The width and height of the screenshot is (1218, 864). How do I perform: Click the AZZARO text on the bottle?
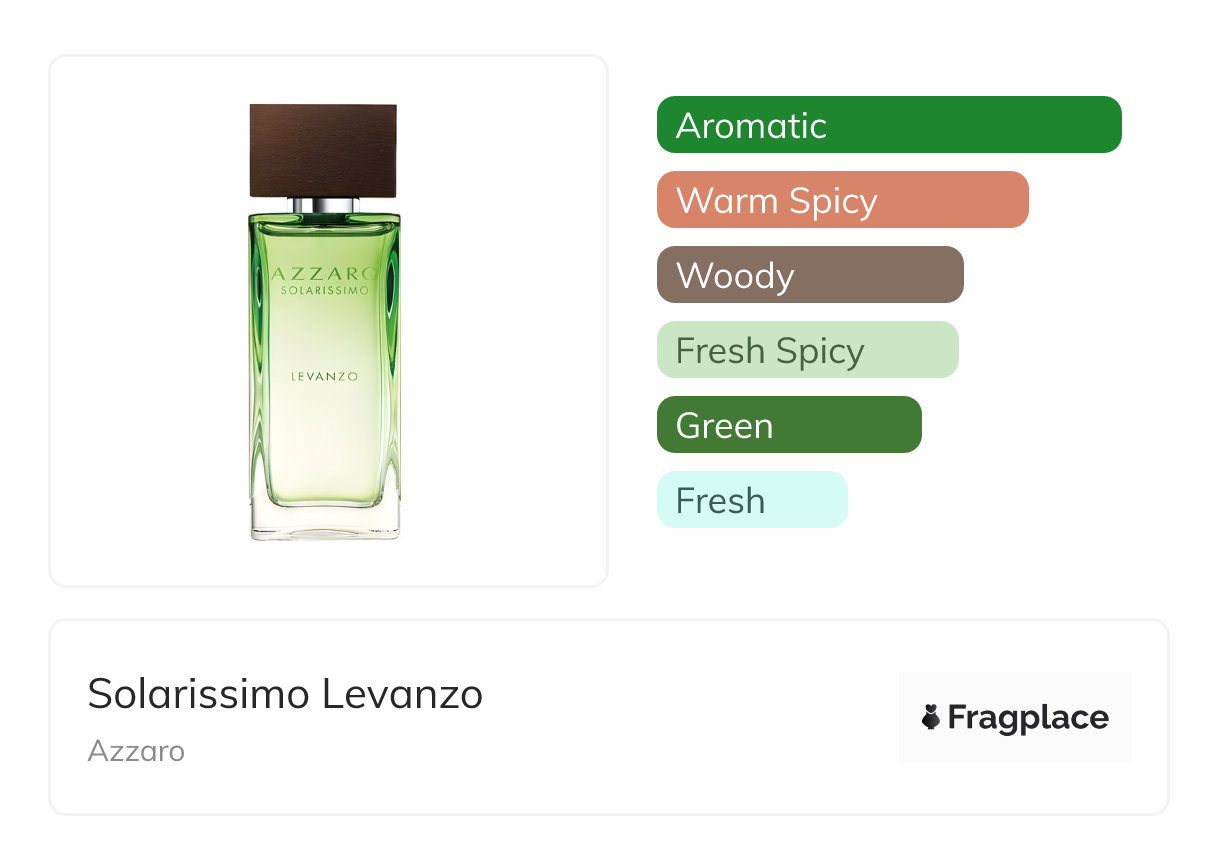324,273
